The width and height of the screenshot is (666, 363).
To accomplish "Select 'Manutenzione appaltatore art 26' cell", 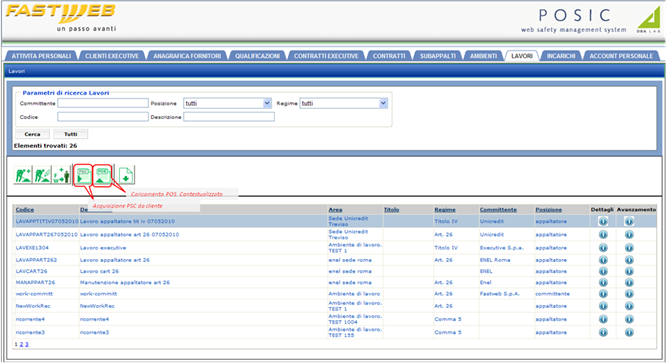I will 125,282.
